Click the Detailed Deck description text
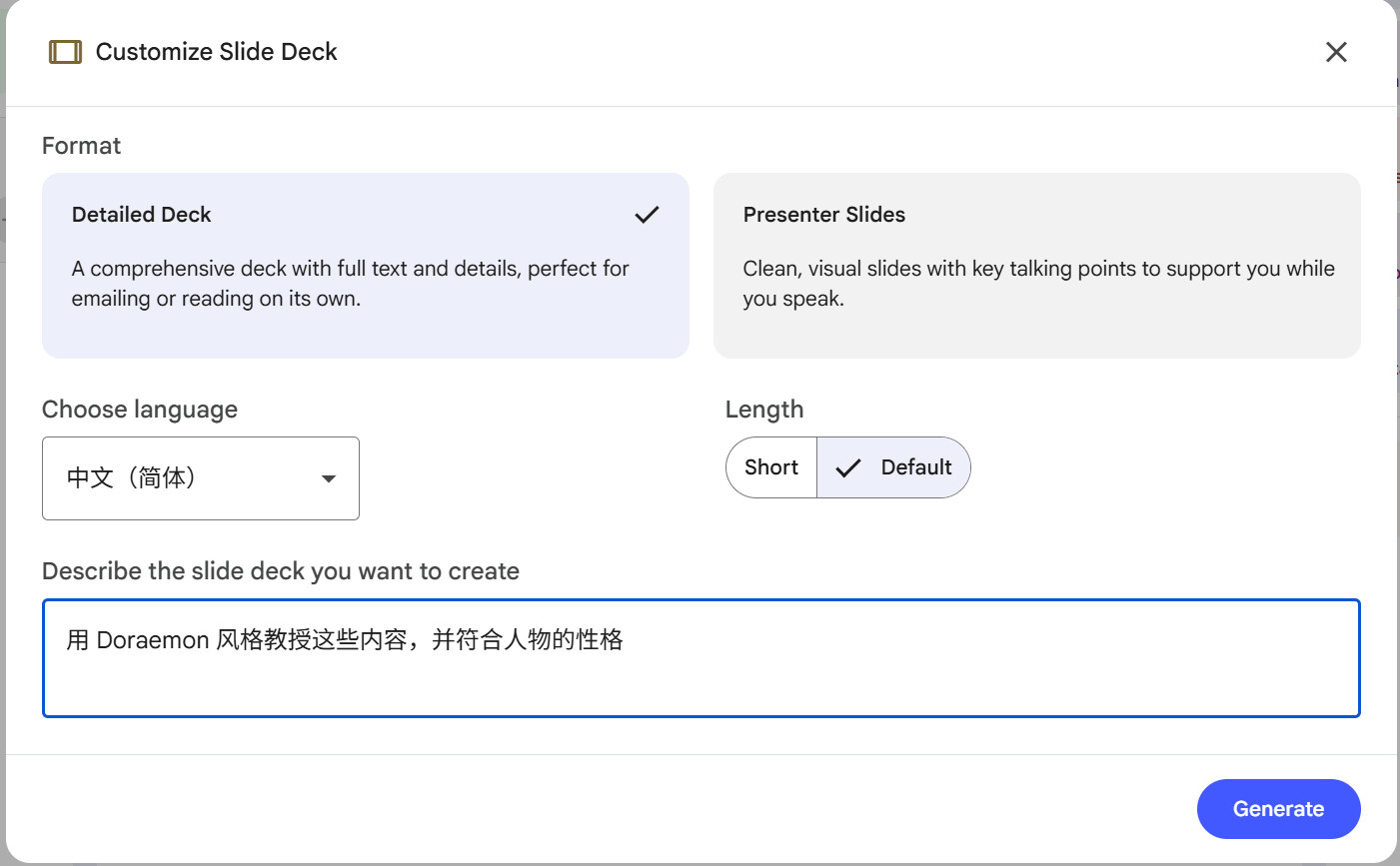Screen dimensions: 1400x866 (x=351, y=284)
